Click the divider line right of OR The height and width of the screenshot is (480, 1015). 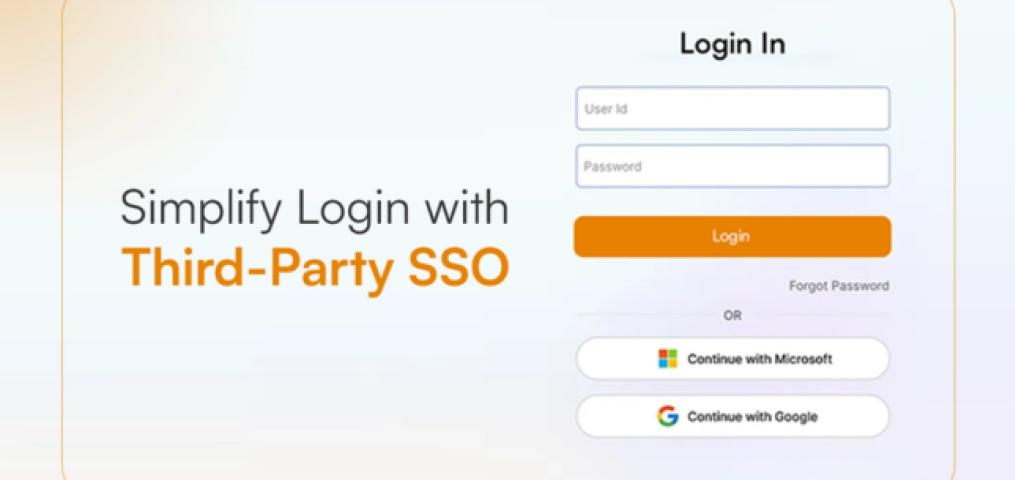(x=818, y=316)
